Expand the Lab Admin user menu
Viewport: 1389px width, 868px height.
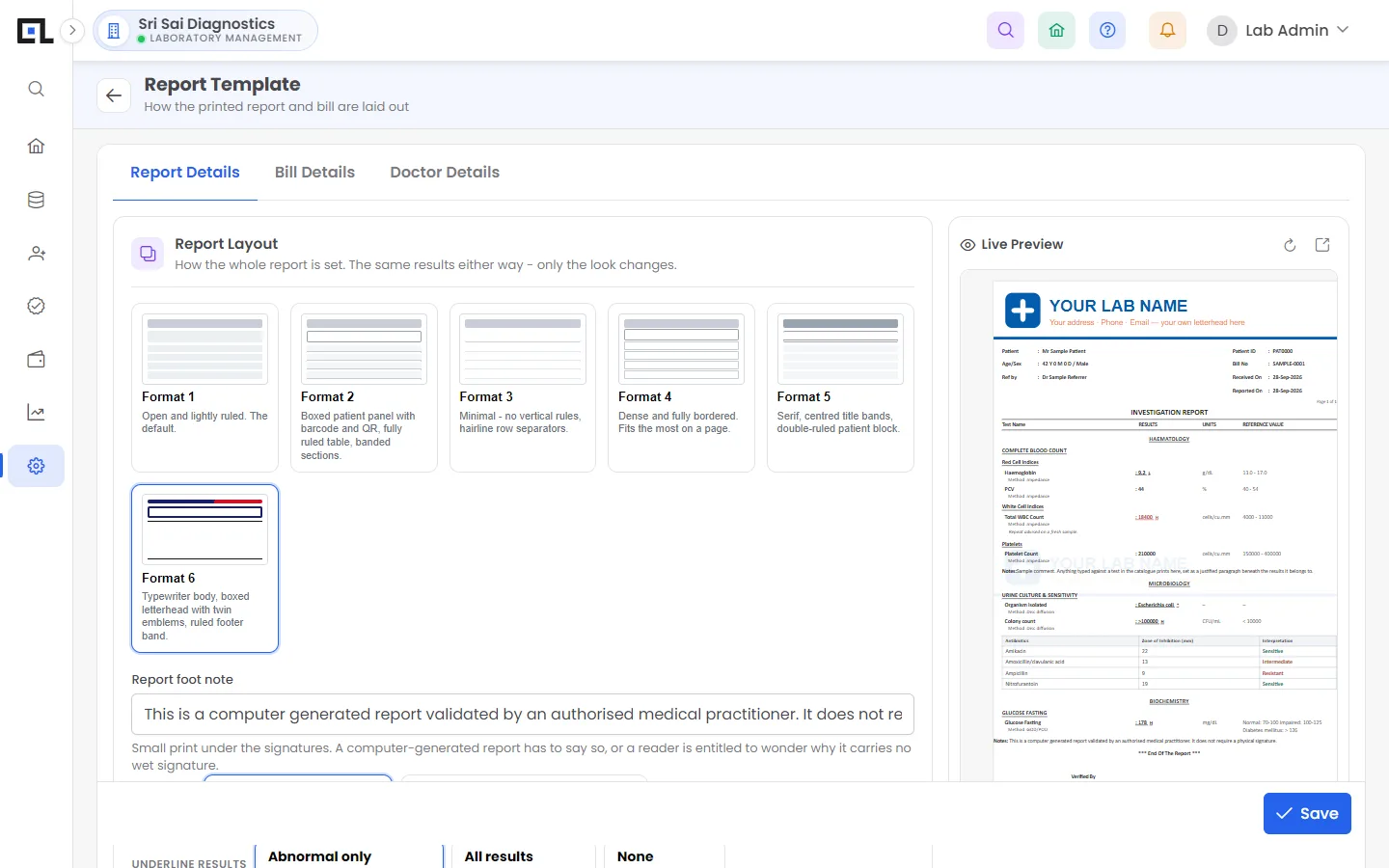click(x=1277, y=30)
